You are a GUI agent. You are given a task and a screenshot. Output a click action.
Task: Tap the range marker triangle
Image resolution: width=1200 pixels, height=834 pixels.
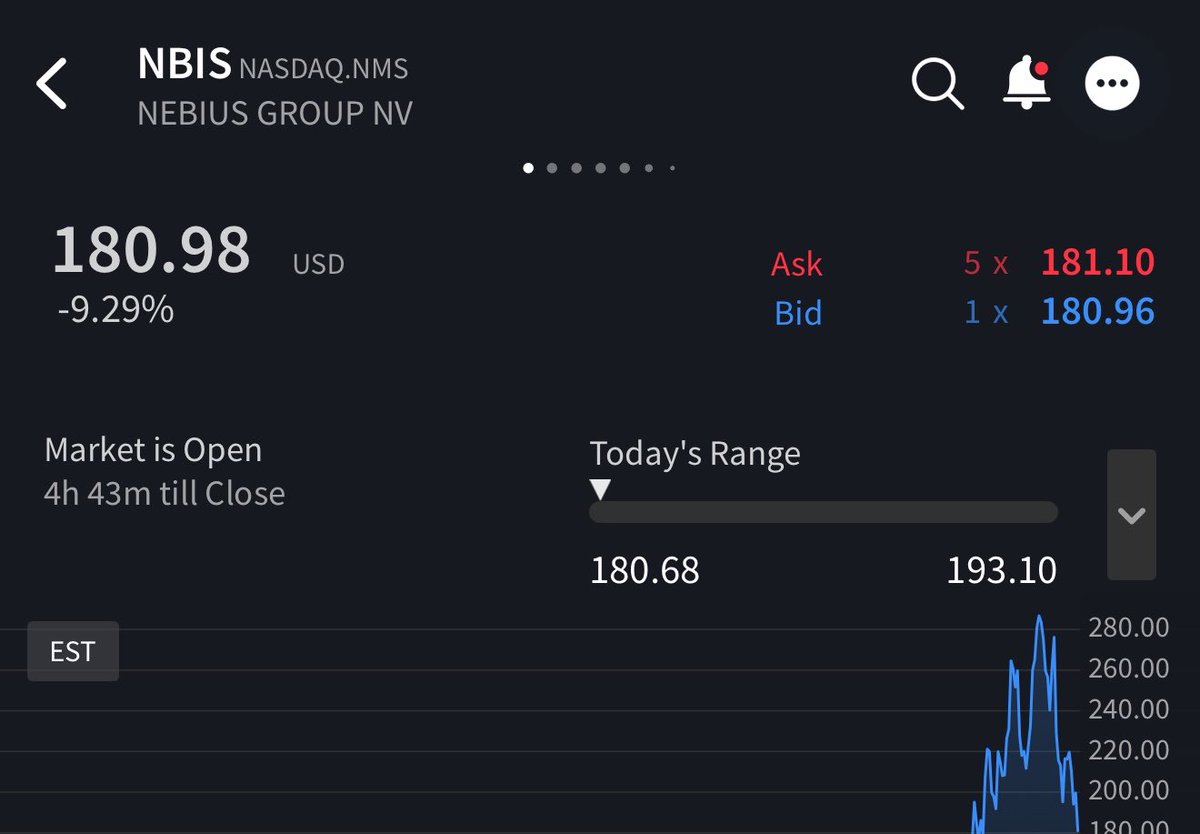coord(600,489)
